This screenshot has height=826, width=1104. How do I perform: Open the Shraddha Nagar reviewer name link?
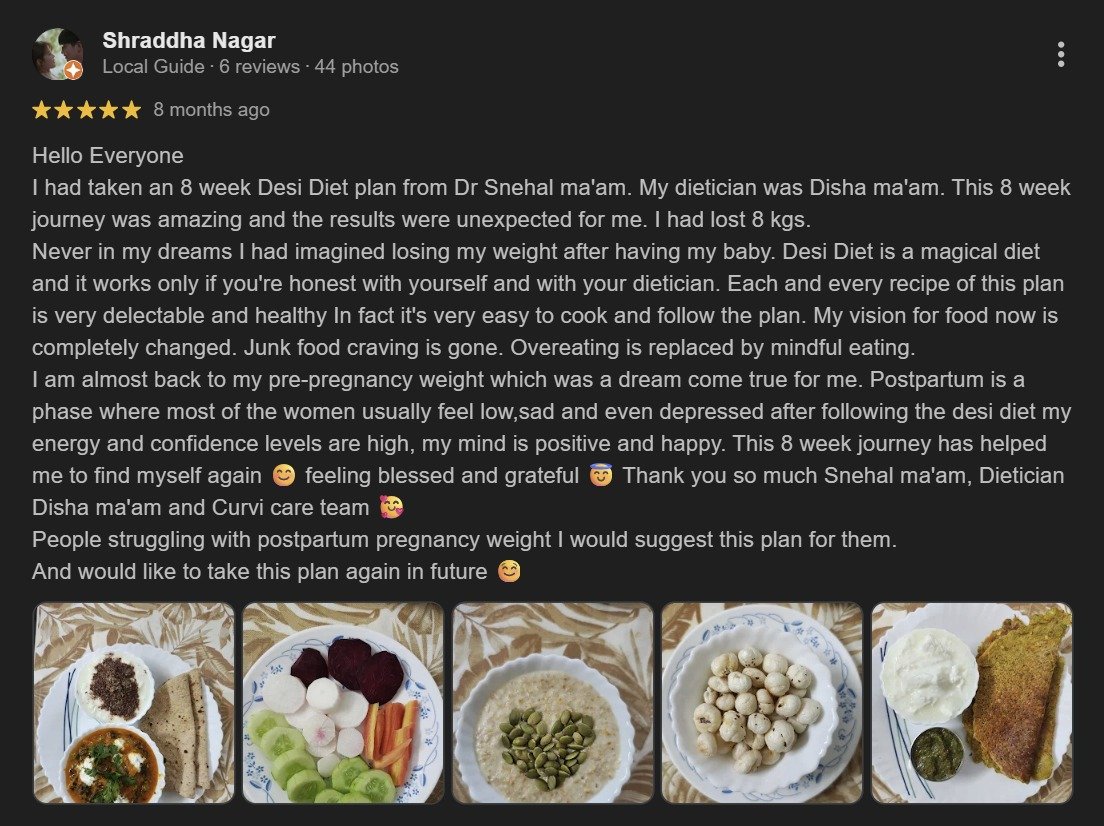point(188,41)
